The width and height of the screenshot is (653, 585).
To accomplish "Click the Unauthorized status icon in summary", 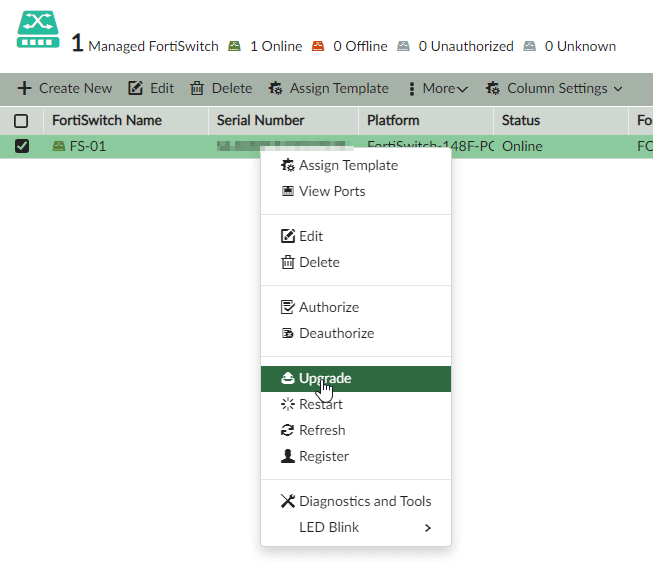I will click(403, 46).
